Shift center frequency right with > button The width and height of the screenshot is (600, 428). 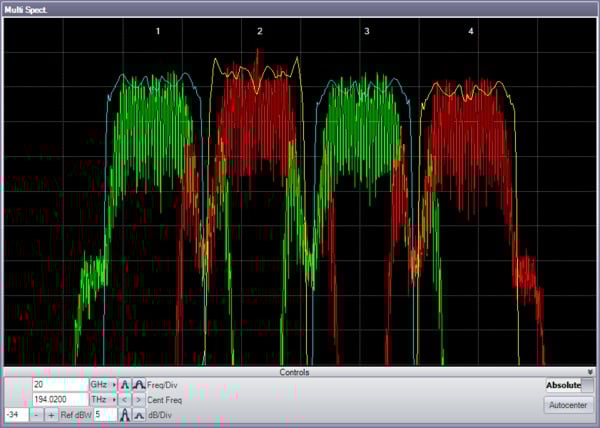[139, 399]
